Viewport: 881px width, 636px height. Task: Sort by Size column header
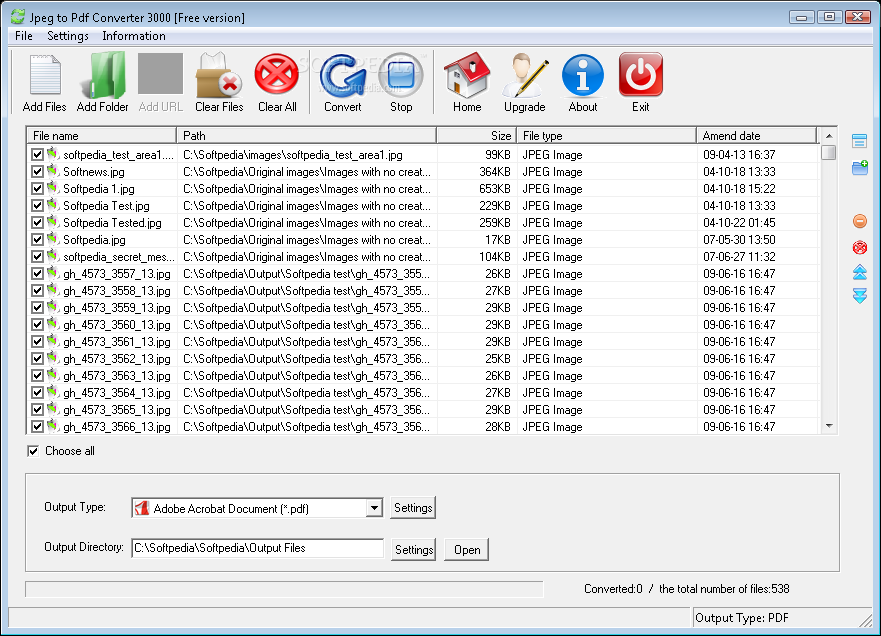476,135
